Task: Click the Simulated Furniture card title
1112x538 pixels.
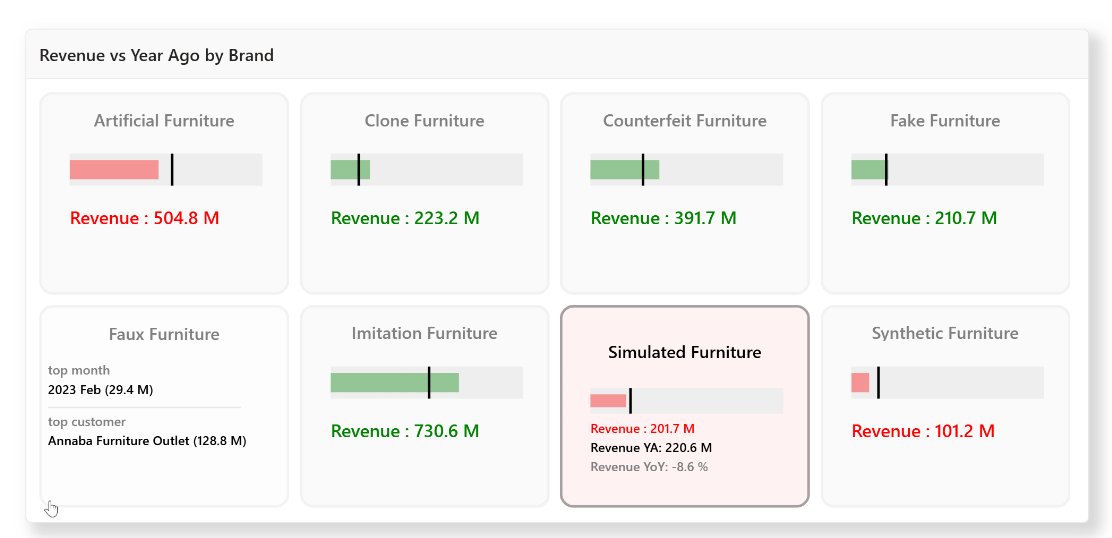Action: pyautogui.click(x=684, y=352)
